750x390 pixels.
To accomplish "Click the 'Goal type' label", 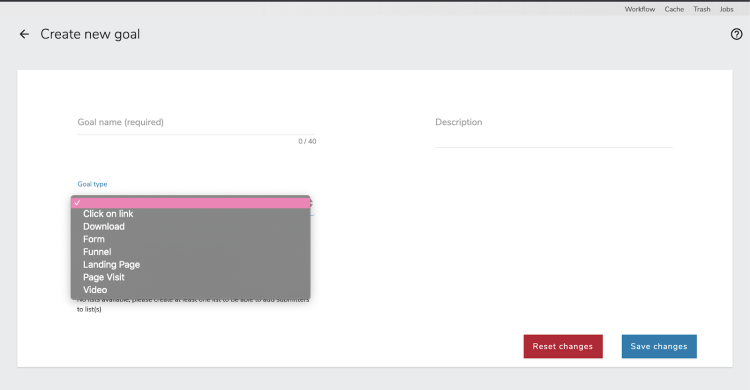I will pos(92,184).
